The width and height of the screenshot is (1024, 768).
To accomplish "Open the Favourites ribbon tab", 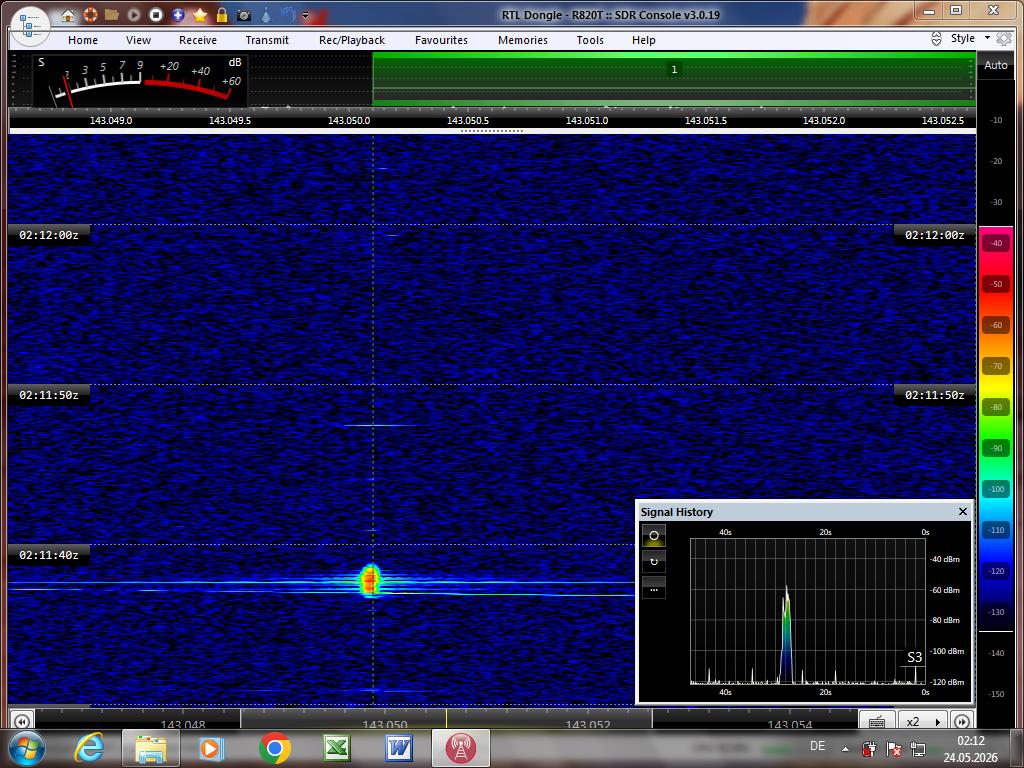I will (x=441, y=40).
